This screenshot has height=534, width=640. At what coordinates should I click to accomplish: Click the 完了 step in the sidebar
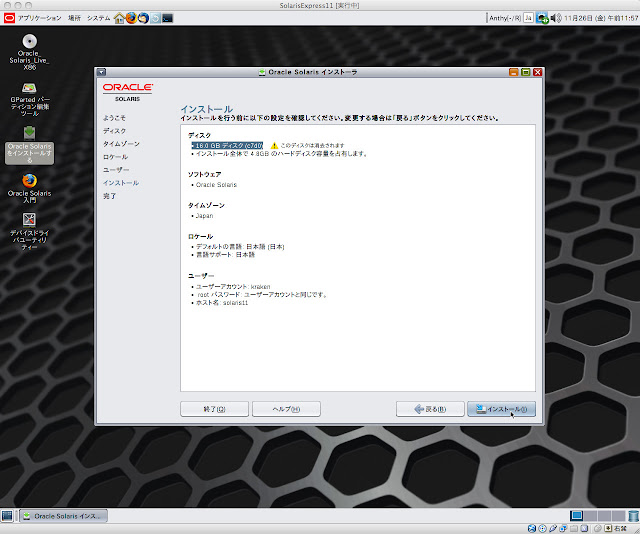click(x=109, y=196)
